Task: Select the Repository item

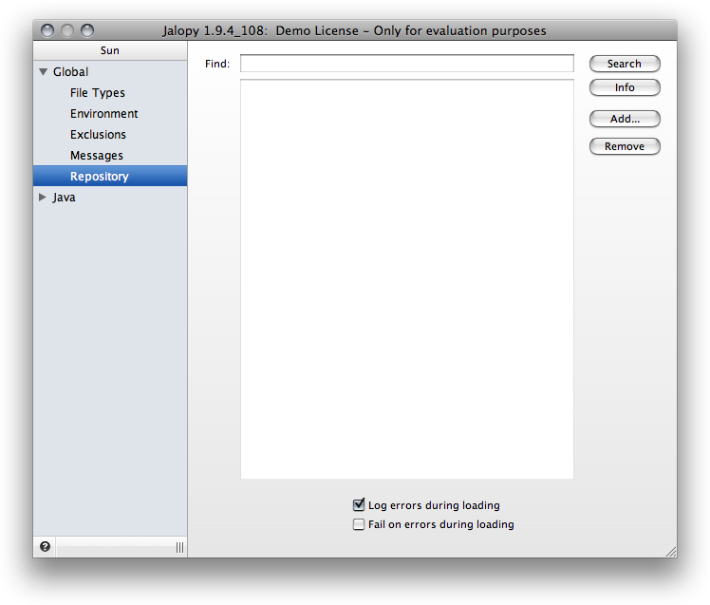Action: click(110, 176)
